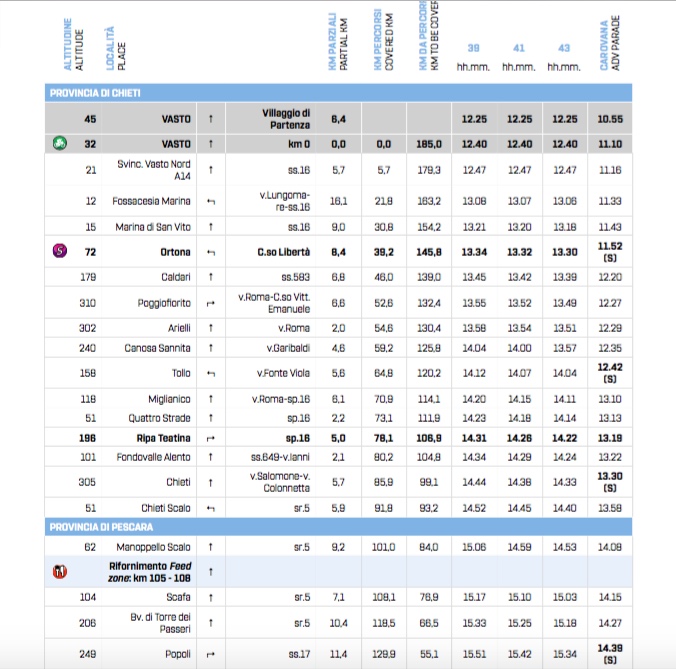This screenshot has height=669, width=676.
Task: Click the straight arrow in Manoppello Scalo row
Action: (211, 547)
